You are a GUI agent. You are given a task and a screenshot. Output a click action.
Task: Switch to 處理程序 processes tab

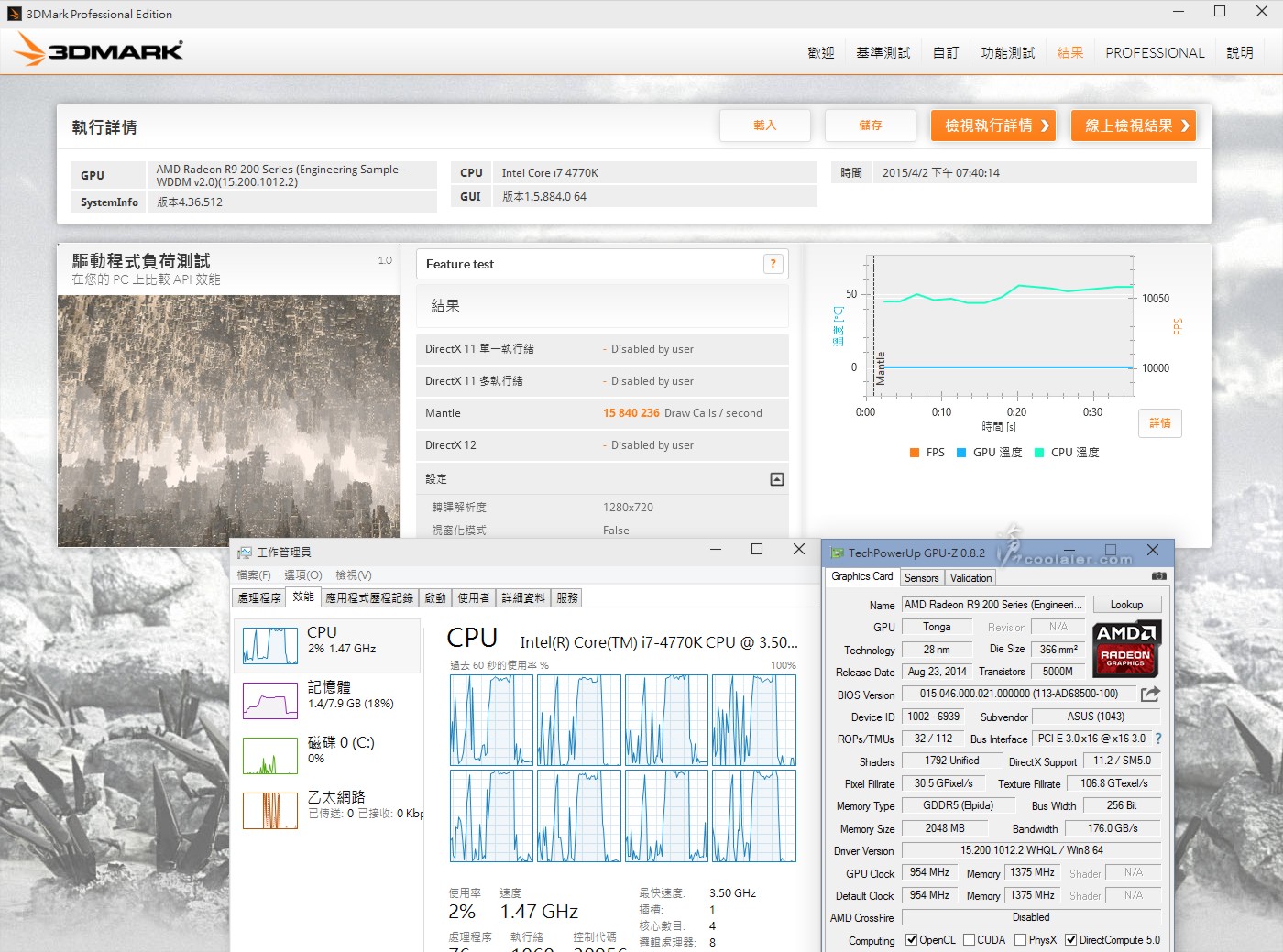point(259,597)
